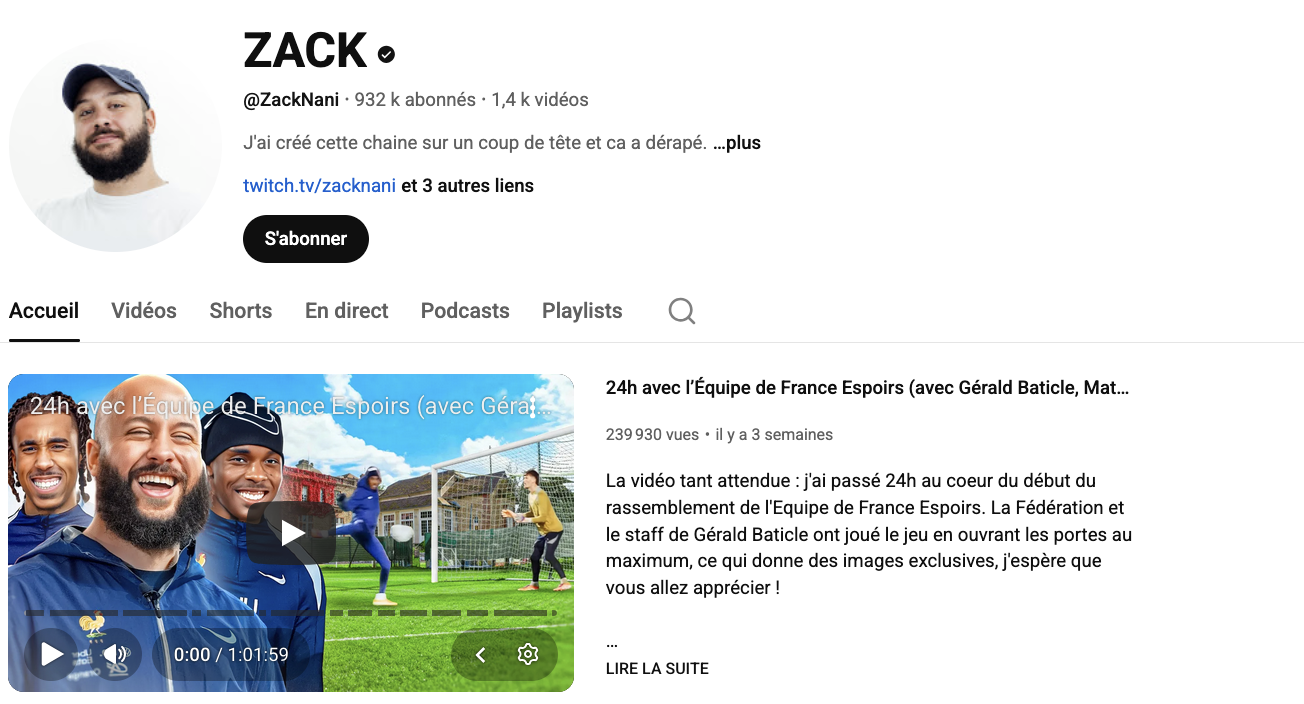This screenshot has height=704, width=1304.
Task: Expand channel description with "…plus"
Action: [x=737, y=143]
